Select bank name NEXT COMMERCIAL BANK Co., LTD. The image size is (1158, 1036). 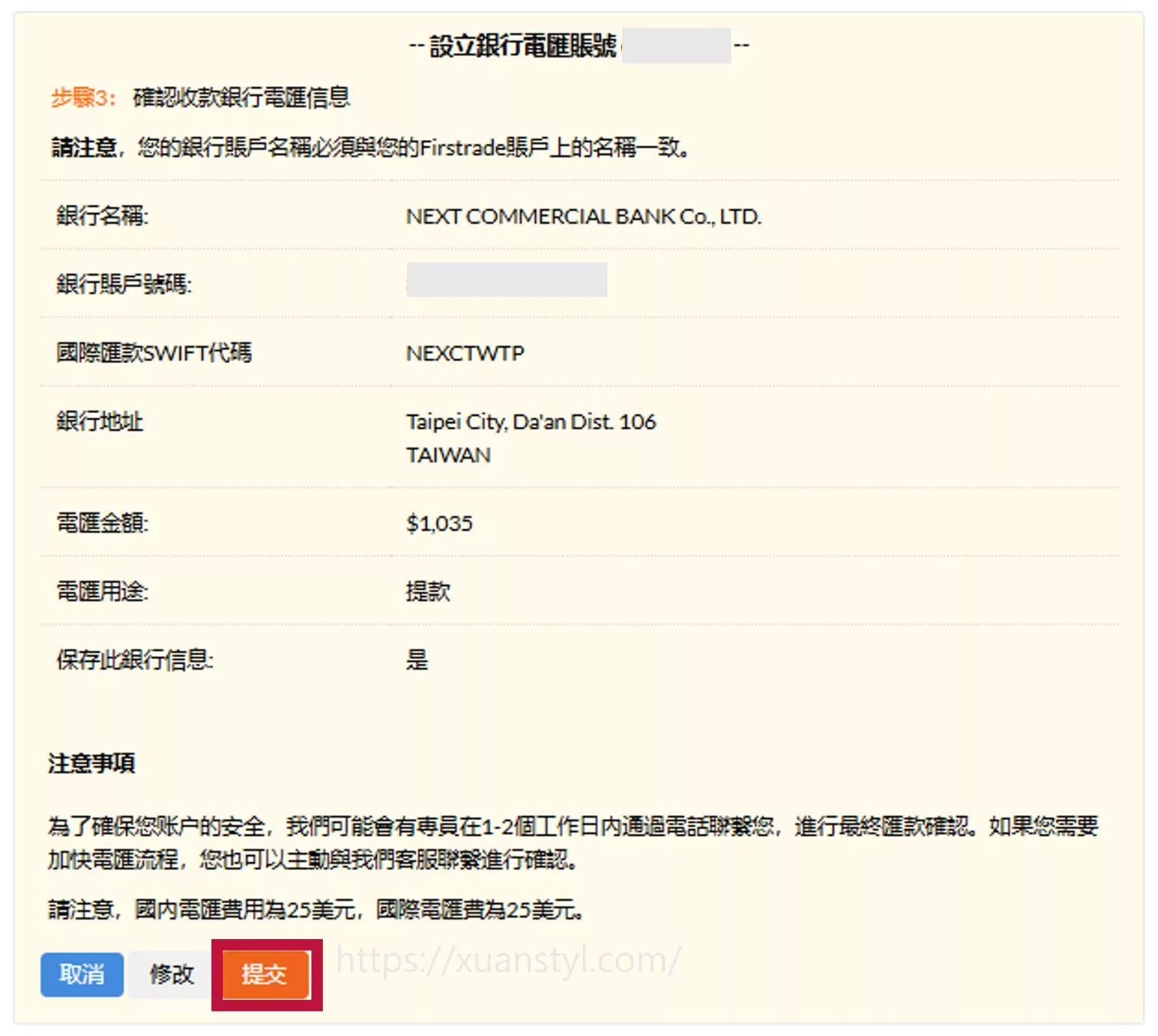[584, 216]
